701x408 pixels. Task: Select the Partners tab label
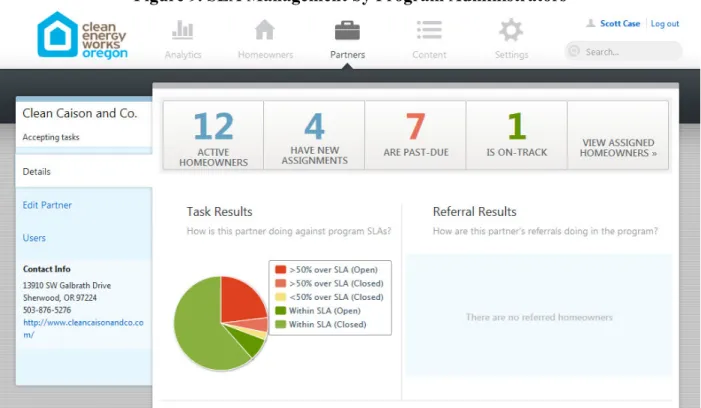tap(347, 55)
